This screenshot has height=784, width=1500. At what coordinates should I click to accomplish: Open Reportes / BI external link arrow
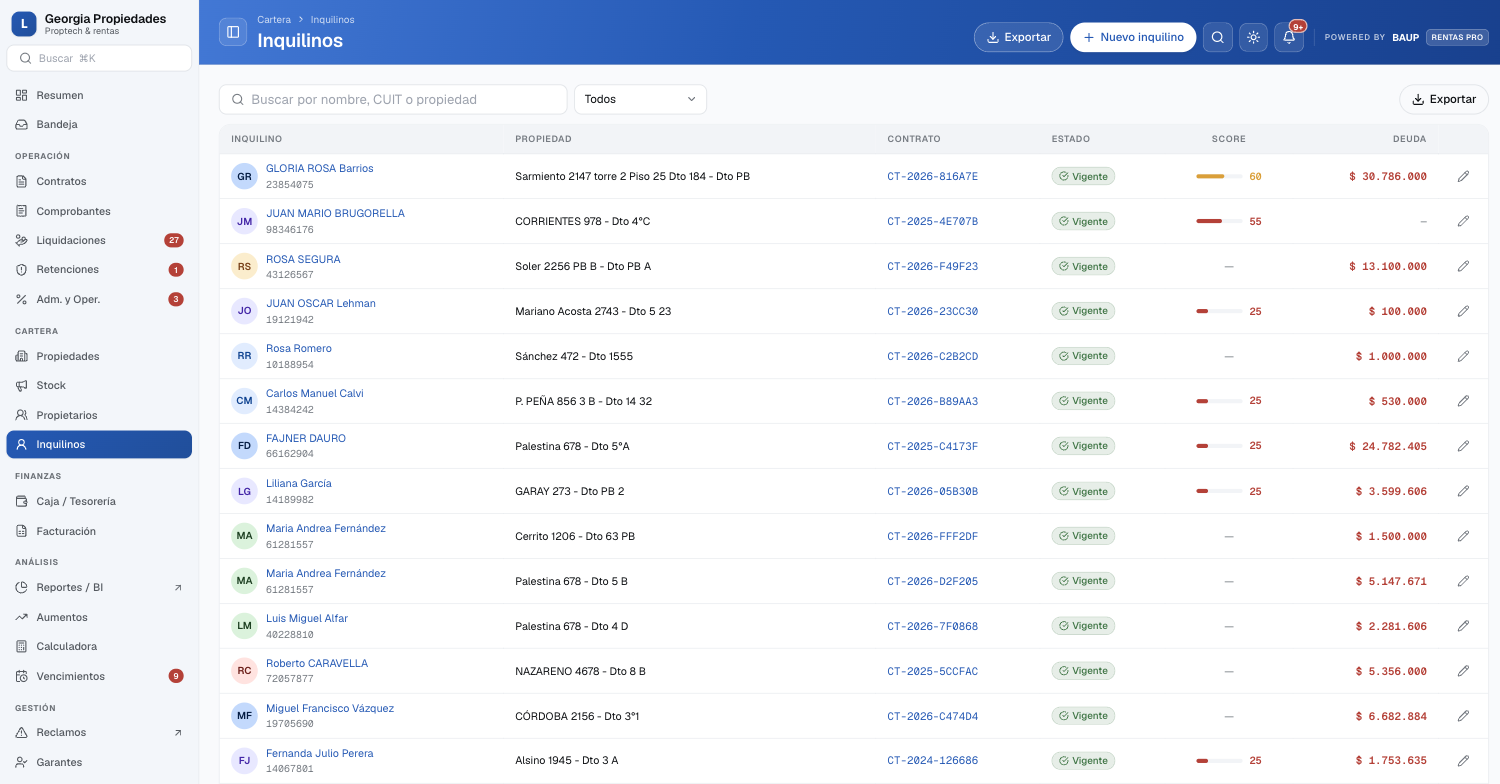pyautogui.click(x=178, y=588)
